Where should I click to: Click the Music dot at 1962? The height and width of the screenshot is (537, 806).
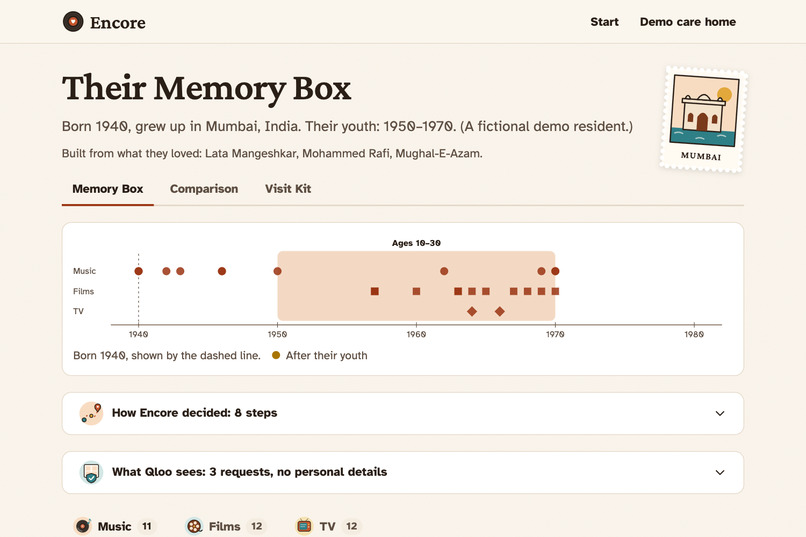pyautogui.click(x=444, y=271)
